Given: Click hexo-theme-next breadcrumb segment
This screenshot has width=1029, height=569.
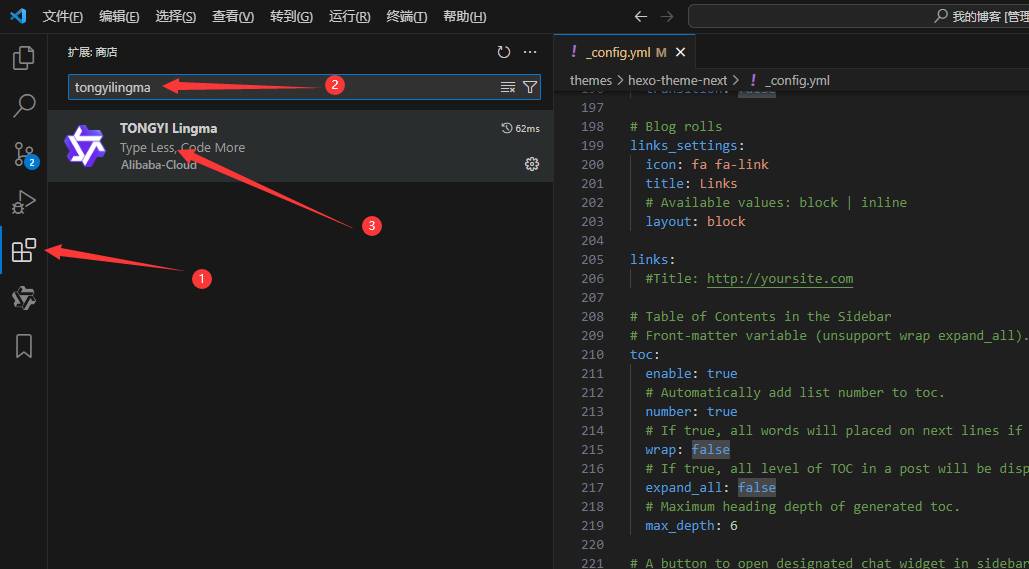Looking at the screenshot, I should (x=678, y=81).
